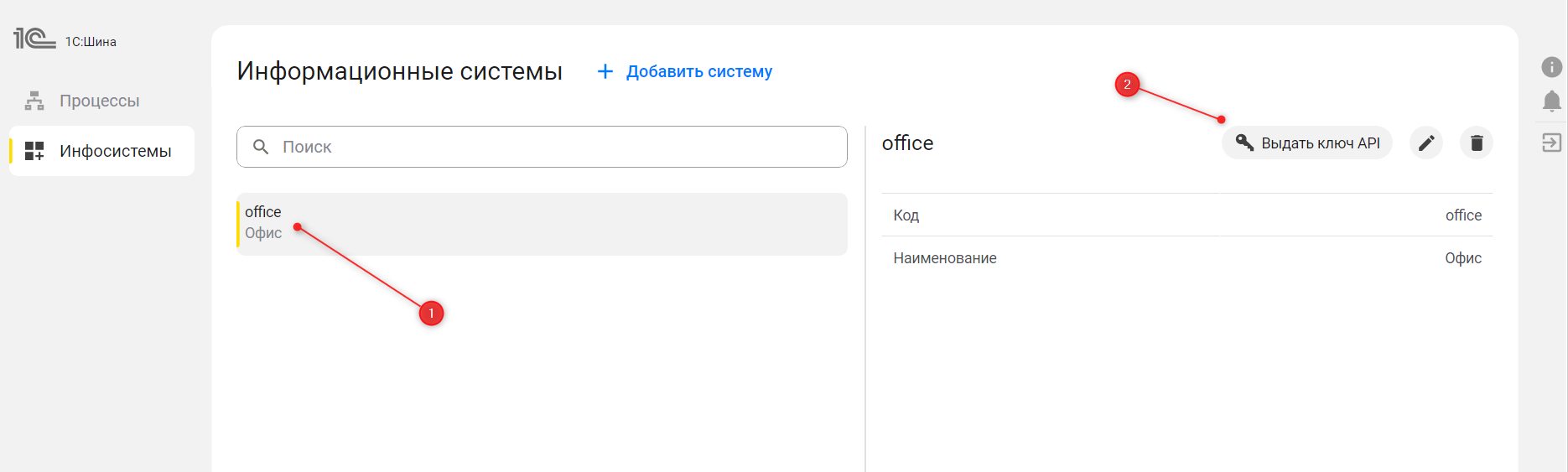Click the Инфосистемы grid icon
Image resolution: width=1568 pixels, height=472 pixels.
pyautogui.click(x=34, y=151)
